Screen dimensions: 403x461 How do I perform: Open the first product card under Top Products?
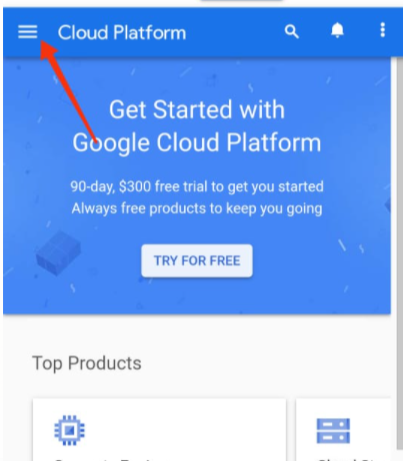click(159, 429)
